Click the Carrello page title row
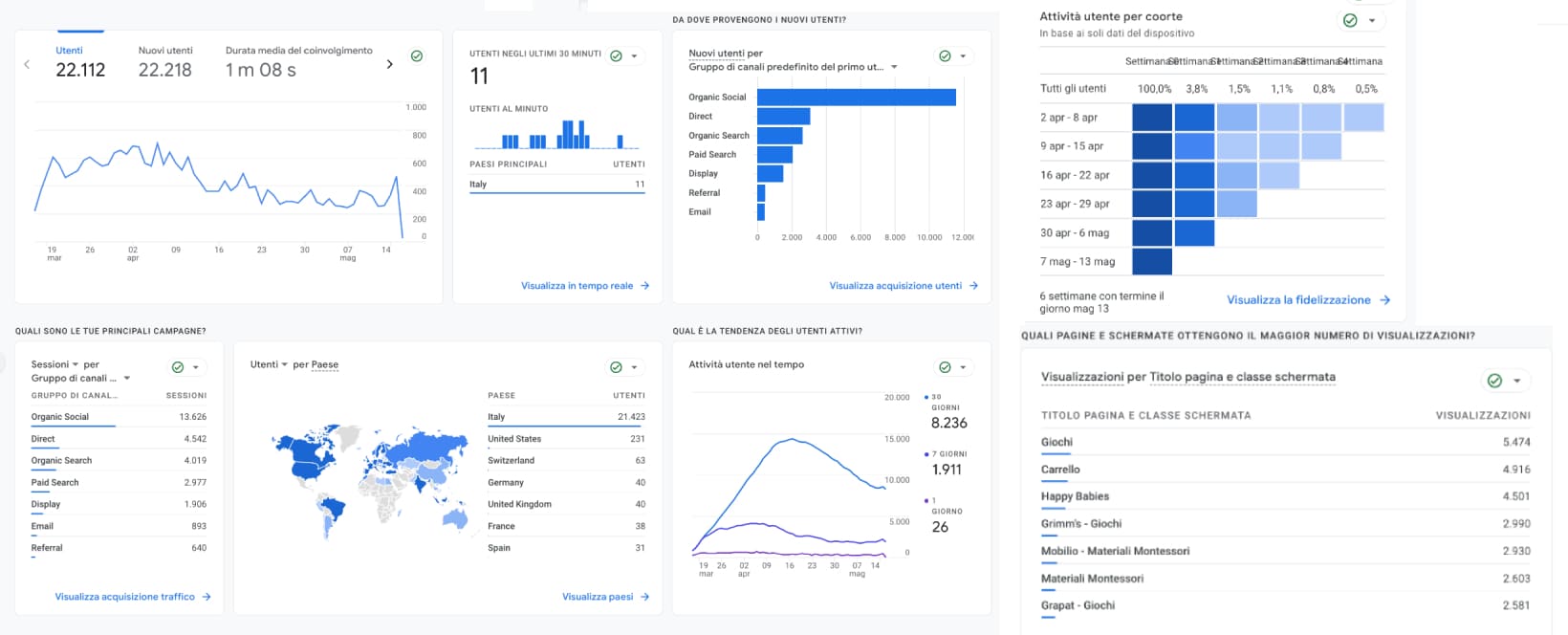Viewport: 1568px width, 635px height. 1285,471
